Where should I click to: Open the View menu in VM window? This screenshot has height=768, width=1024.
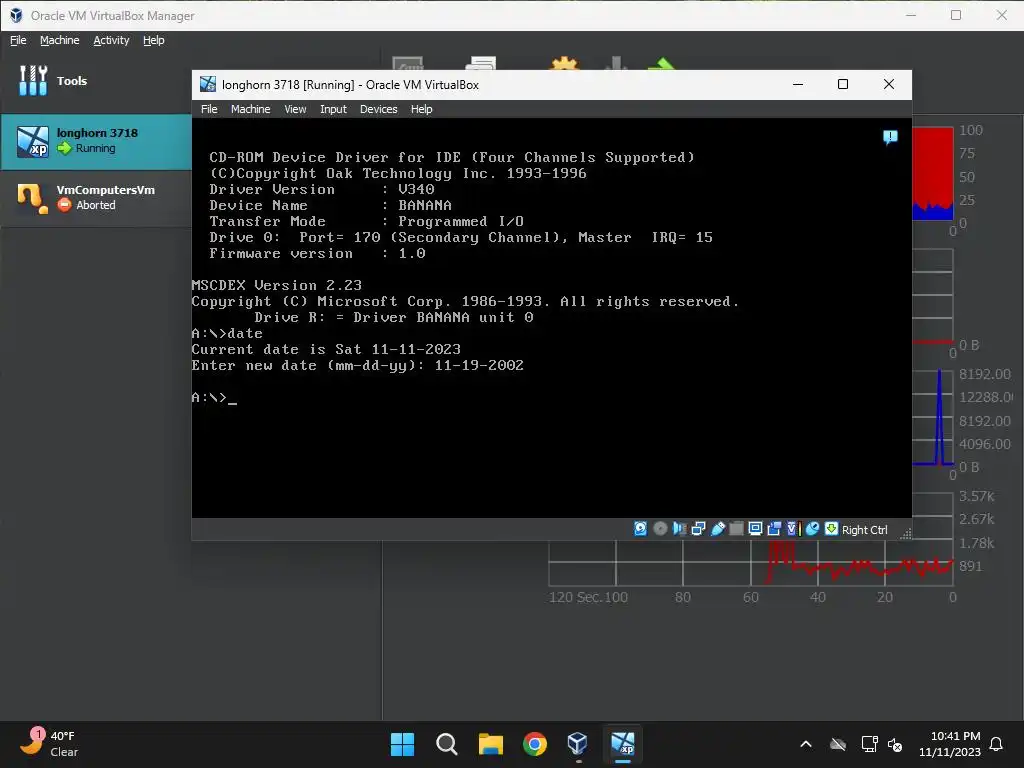295,109
